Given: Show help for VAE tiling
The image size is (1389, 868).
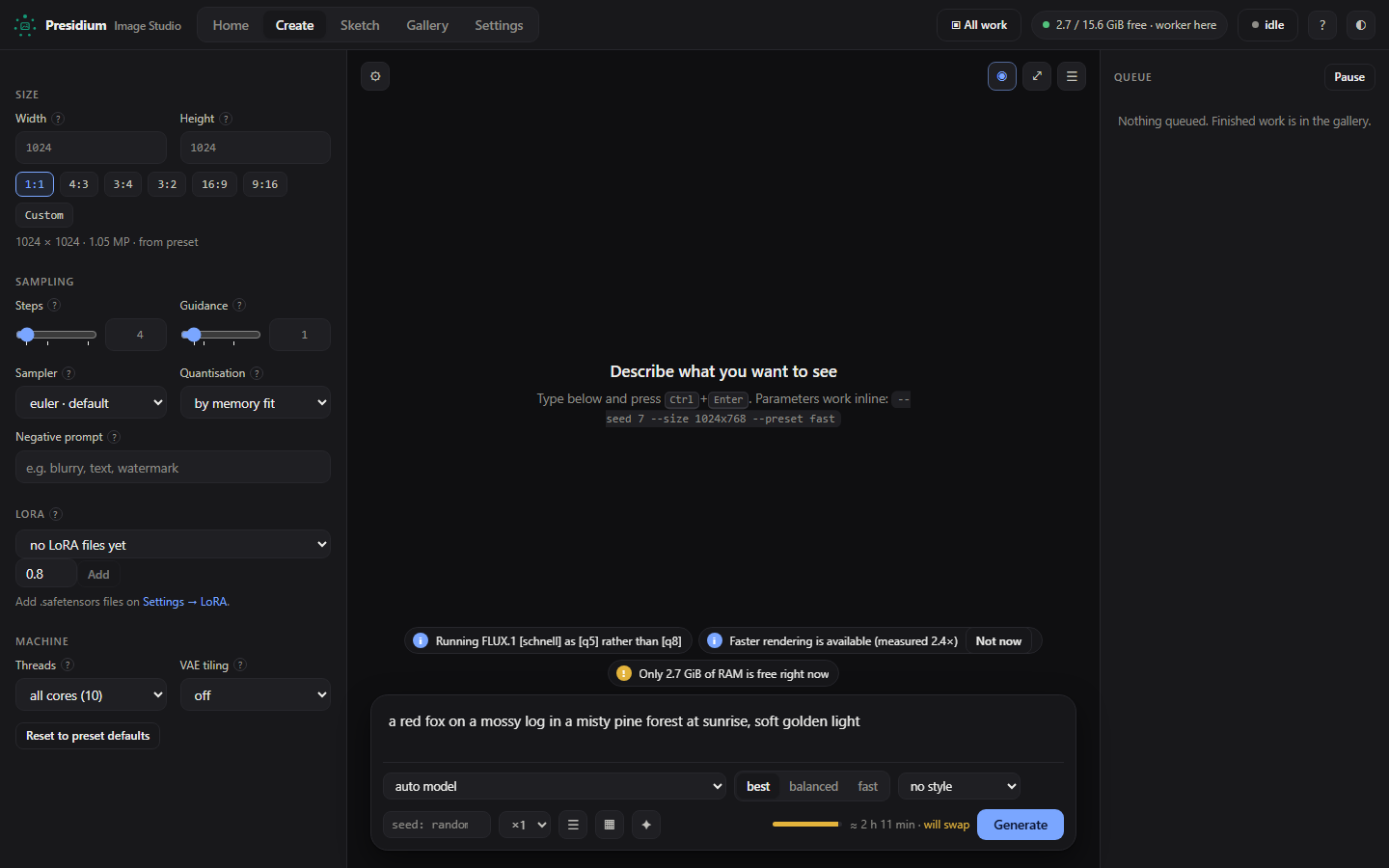Looking at the screenshot, I should point(240,665).
